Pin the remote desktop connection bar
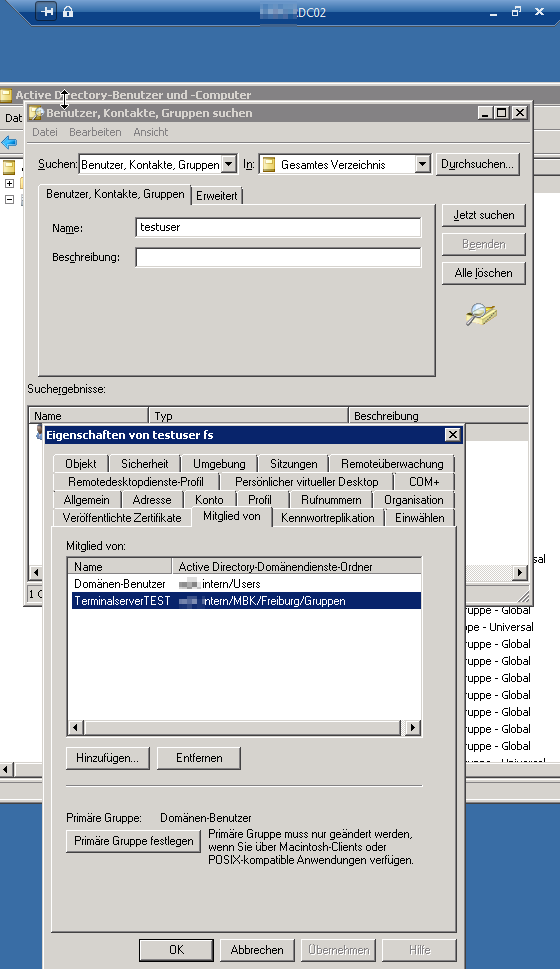 point(46,11)
